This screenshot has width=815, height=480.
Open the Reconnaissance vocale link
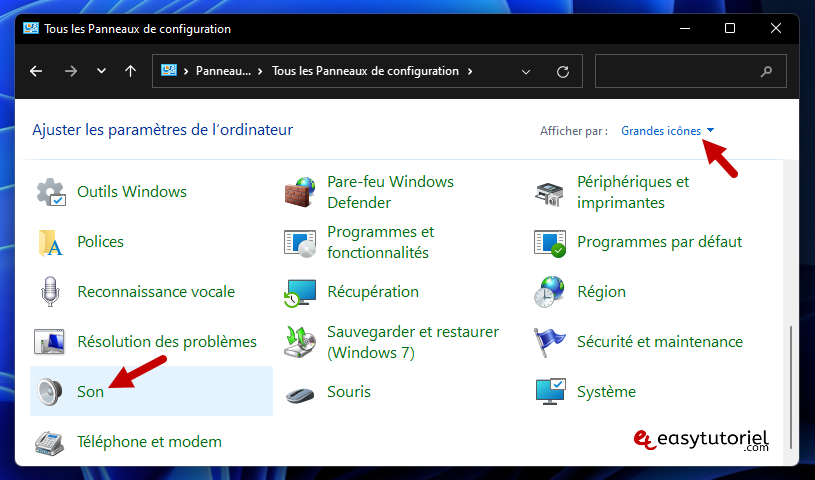156,292
